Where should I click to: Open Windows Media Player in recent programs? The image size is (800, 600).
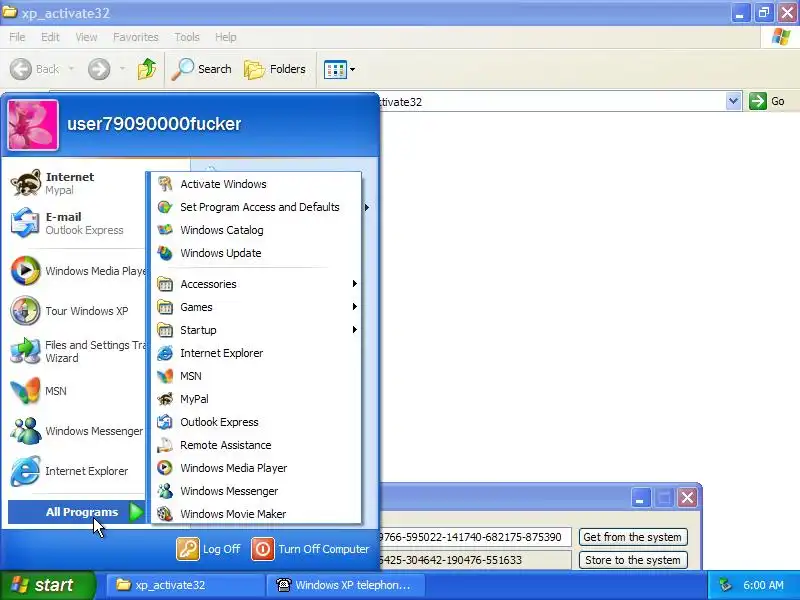pyautogui.click(x=77, y=270)
